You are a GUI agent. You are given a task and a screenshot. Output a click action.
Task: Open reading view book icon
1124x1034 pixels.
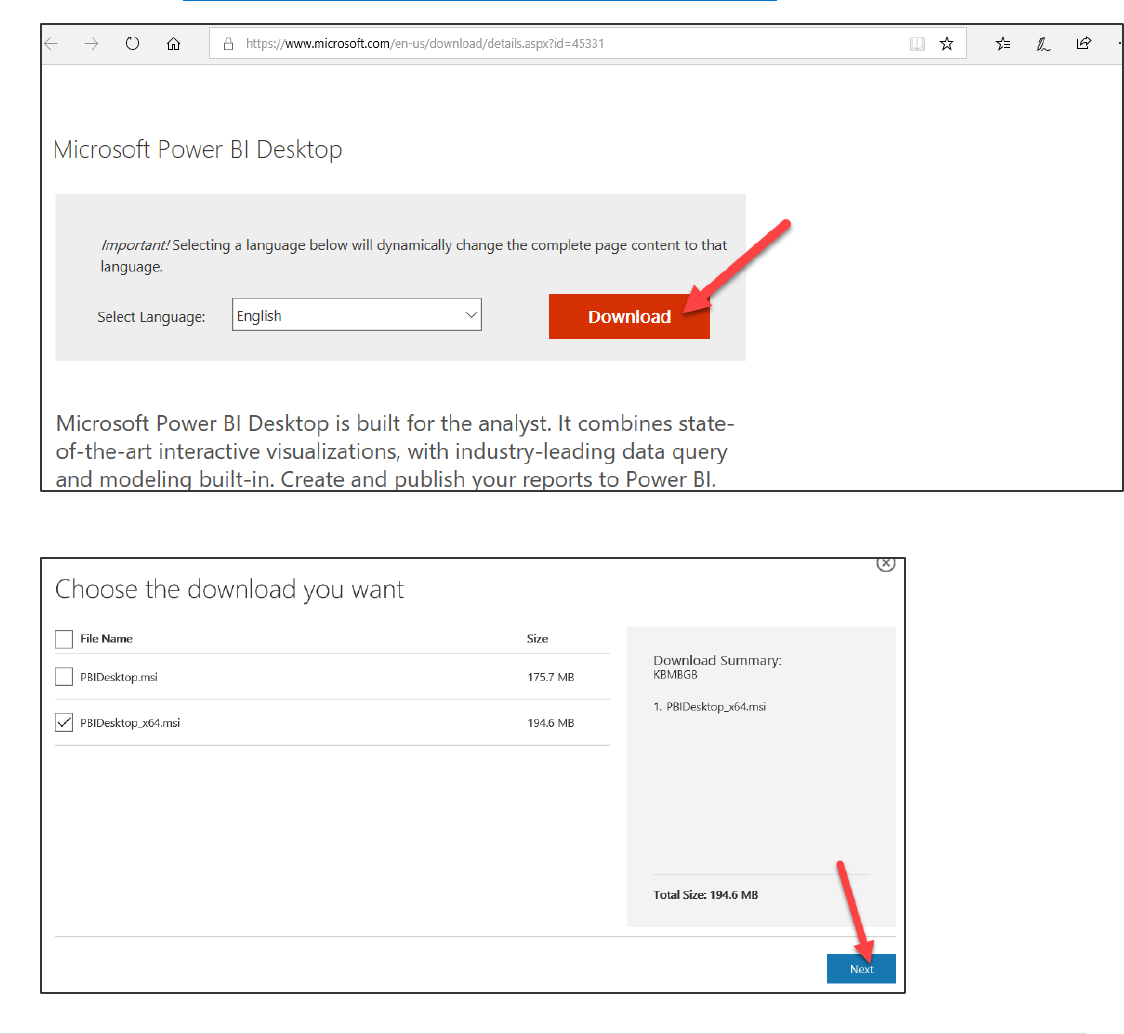pyautogui.click(x=917, y=44)
